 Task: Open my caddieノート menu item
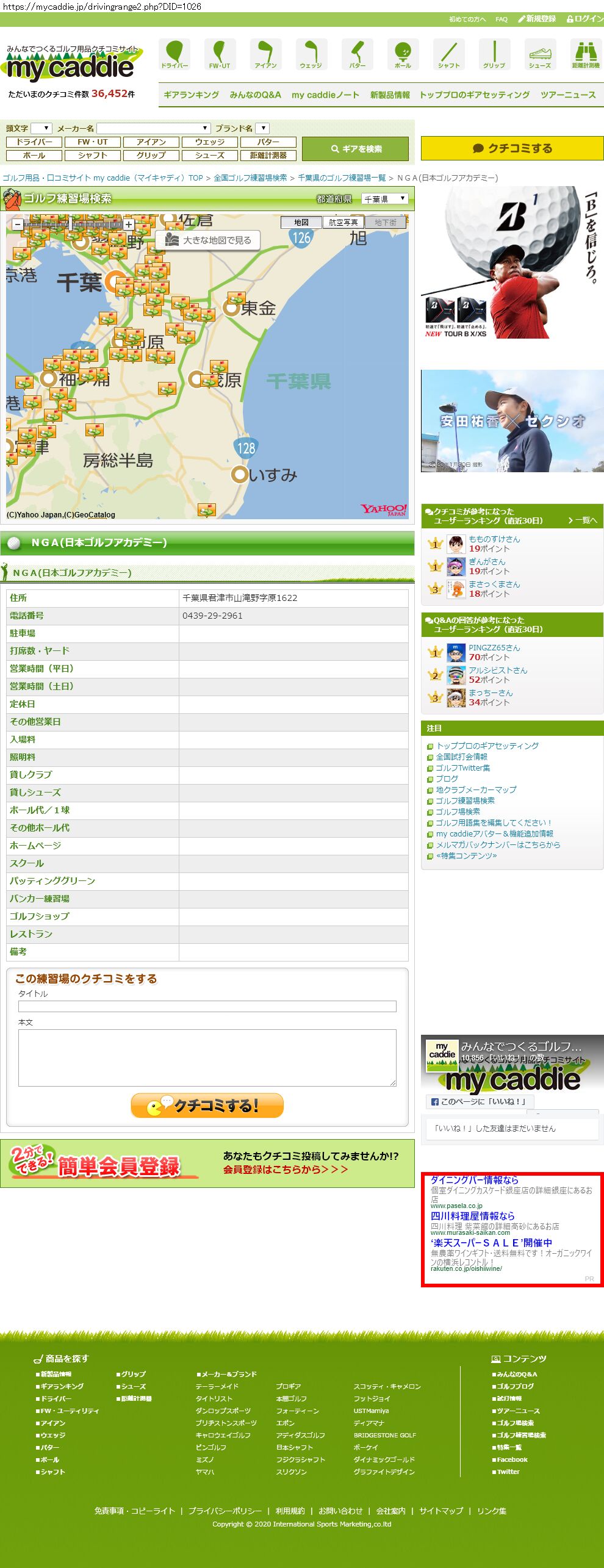pos(325,95)
